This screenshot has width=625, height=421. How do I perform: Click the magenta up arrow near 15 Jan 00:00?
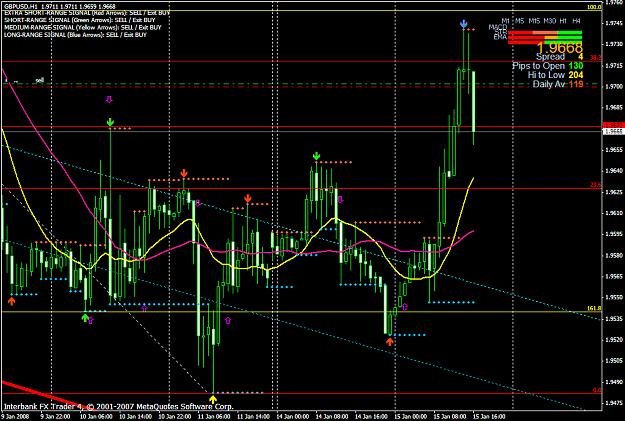(x=405, y=307)
